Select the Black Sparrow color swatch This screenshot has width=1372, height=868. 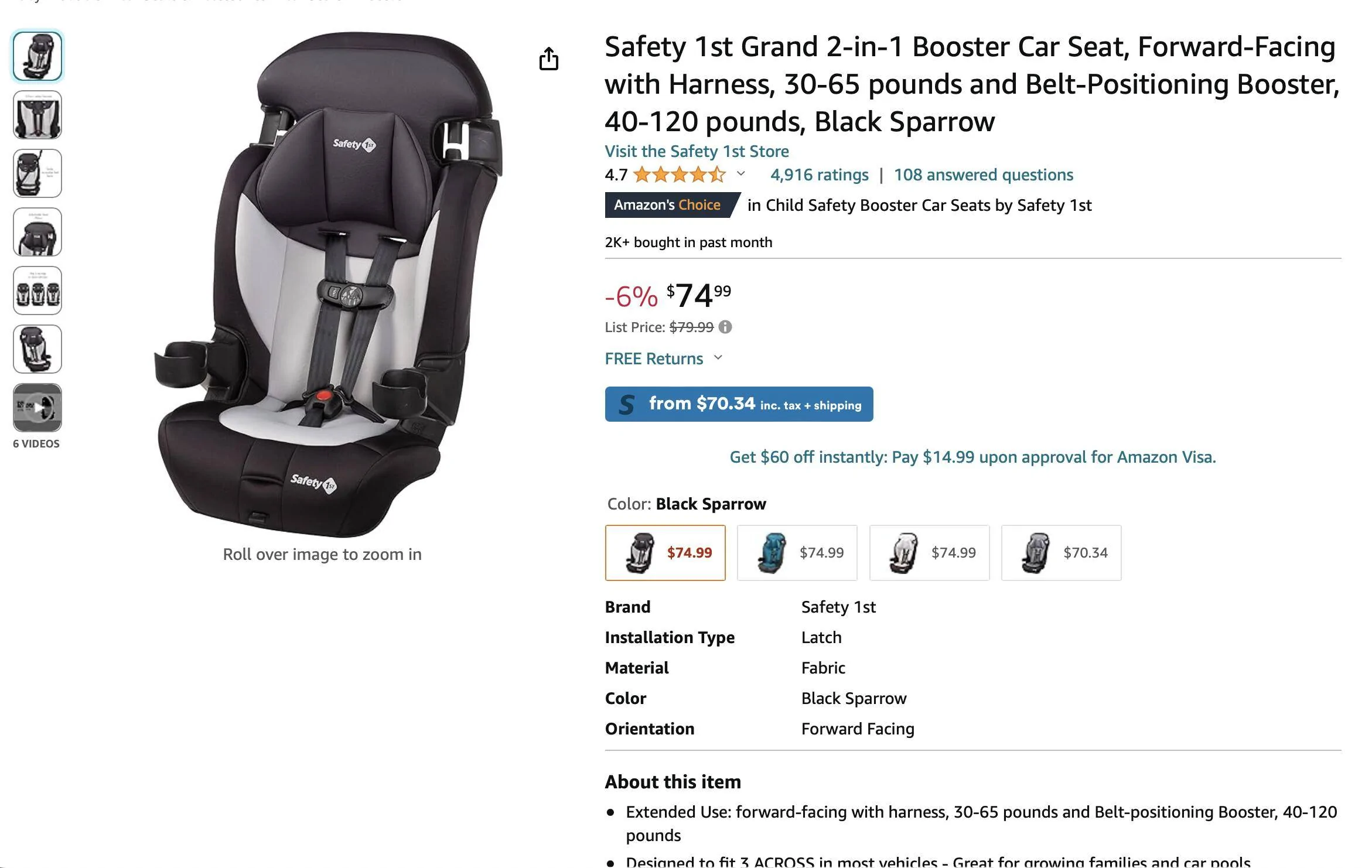click(665, 553)
